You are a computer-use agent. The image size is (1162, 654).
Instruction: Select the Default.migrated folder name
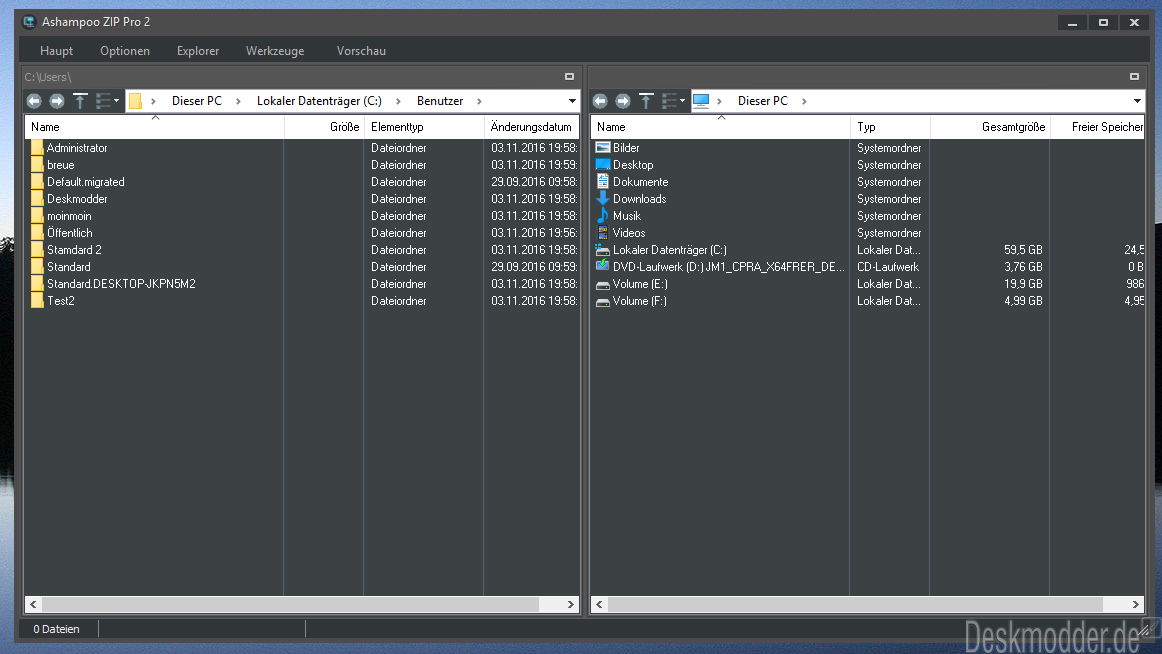click(x=86, y=182)
